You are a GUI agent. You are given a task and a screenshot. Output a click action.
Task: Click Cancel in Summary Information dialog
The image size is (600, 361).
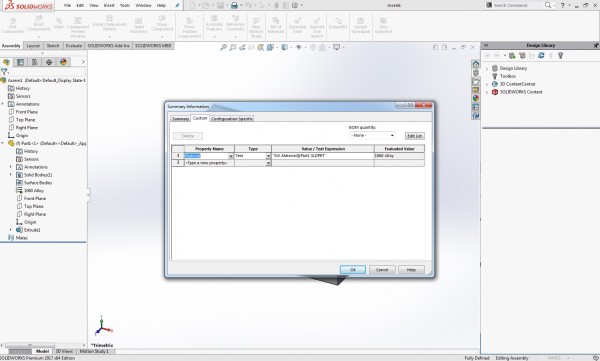click(x=382, y=270)
